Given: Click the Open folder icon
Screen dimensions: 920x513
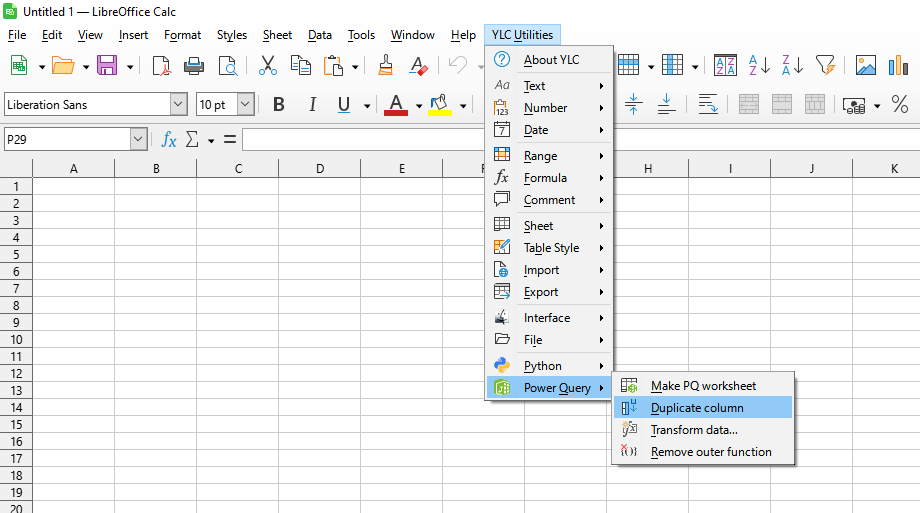Looking at the screenshot, I should [63, 65].
